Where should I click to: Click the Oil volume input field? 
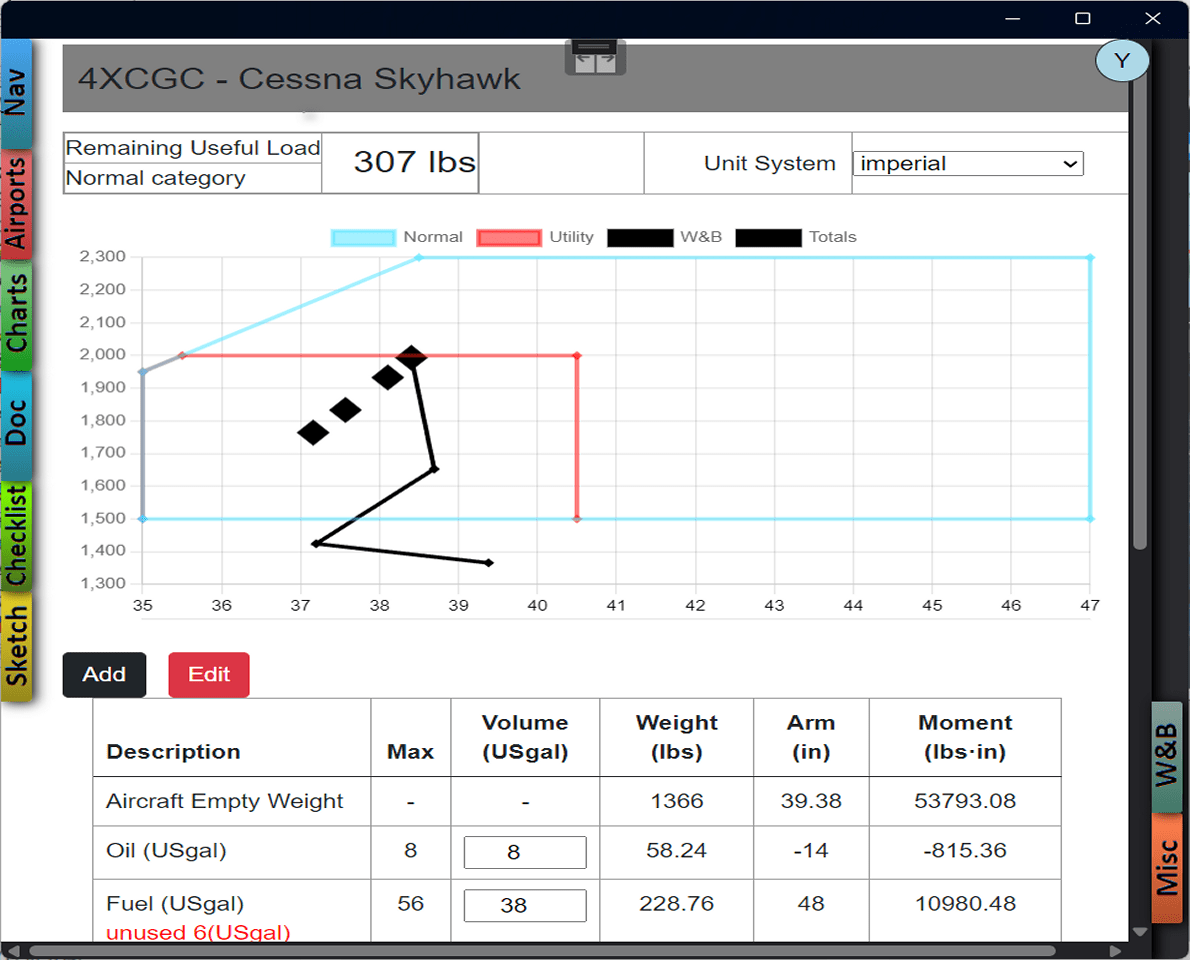525,852
